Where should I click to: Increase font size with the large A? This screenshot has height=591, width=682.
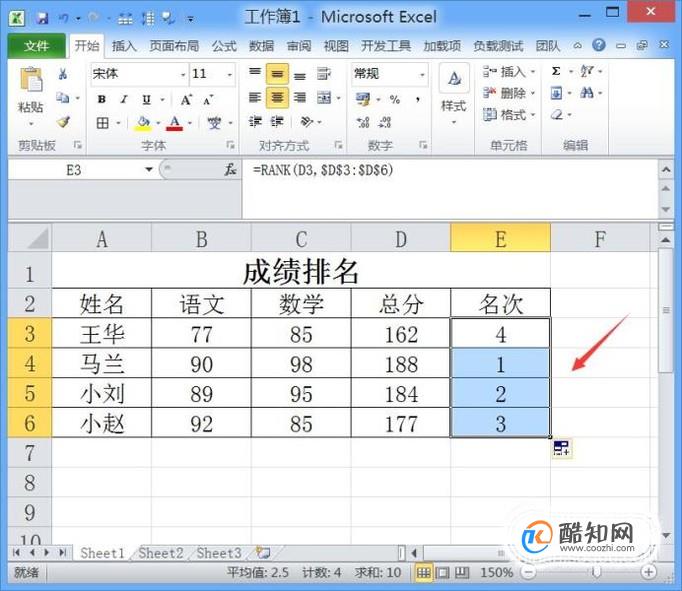pyautogui.click(x=186, y=100)
